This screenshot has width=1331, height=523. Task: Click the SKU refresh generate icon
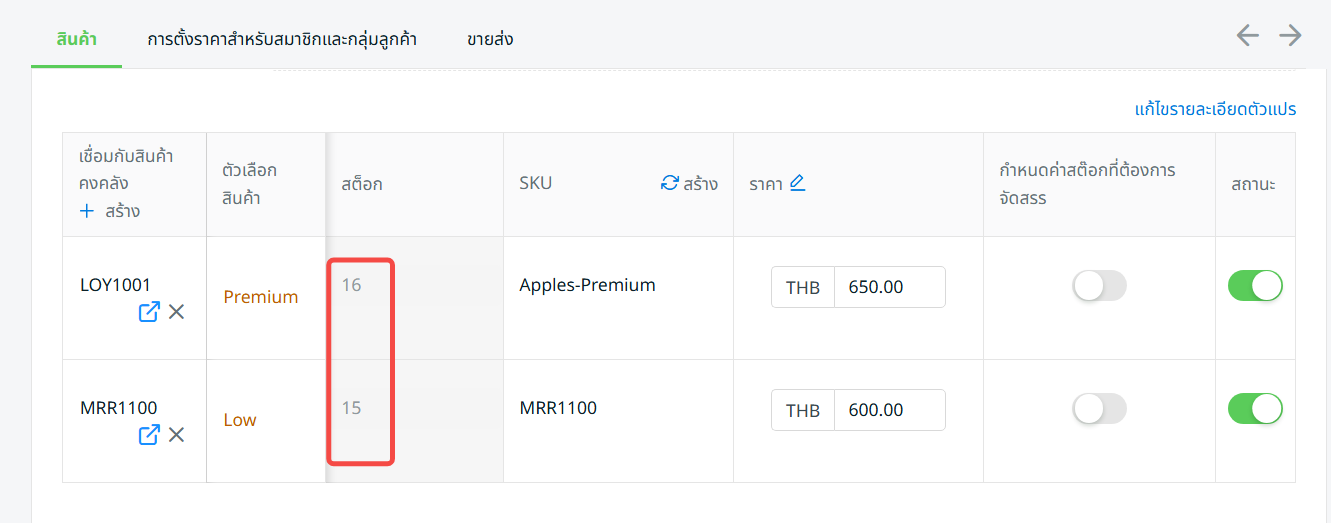pyautogui.click(x=670, y=183)
